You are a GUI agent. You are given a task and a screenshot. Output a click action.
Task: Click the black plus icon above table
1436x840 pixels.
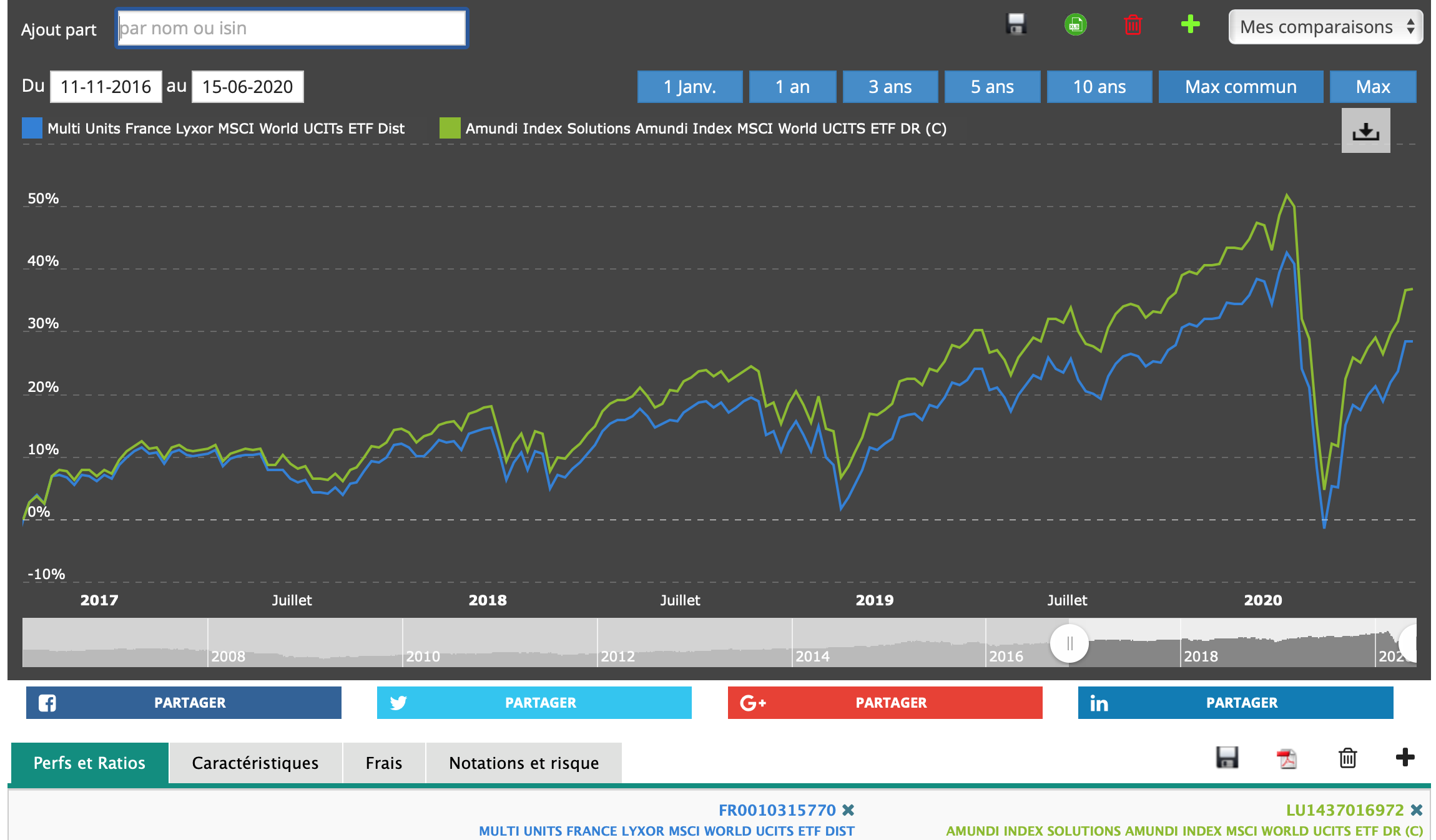[1405, 758]
